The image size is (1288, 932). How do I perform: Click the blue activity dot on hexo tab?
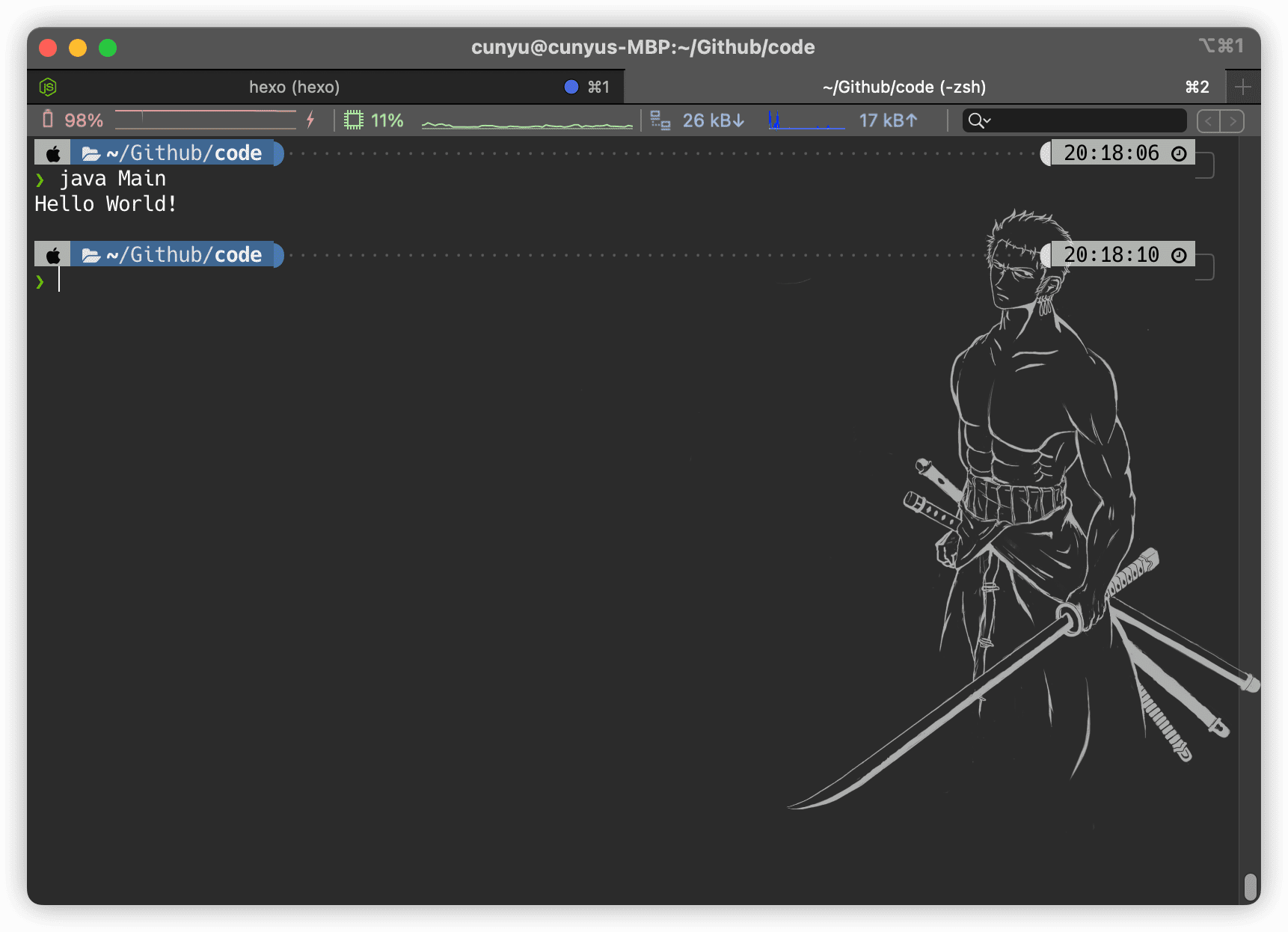tap(571, 88)
